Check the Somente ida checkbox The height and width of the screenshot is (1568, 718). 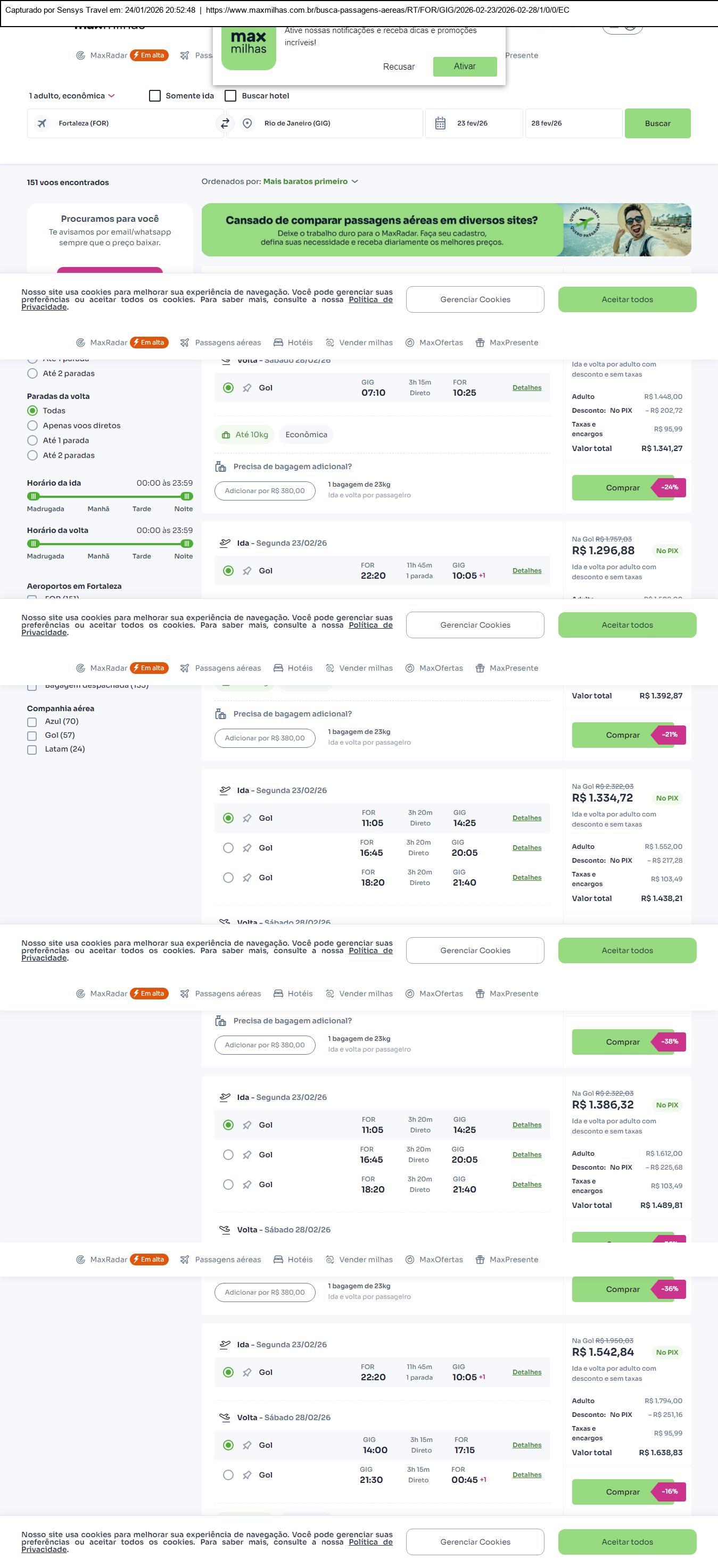click(x=155, y=96)
